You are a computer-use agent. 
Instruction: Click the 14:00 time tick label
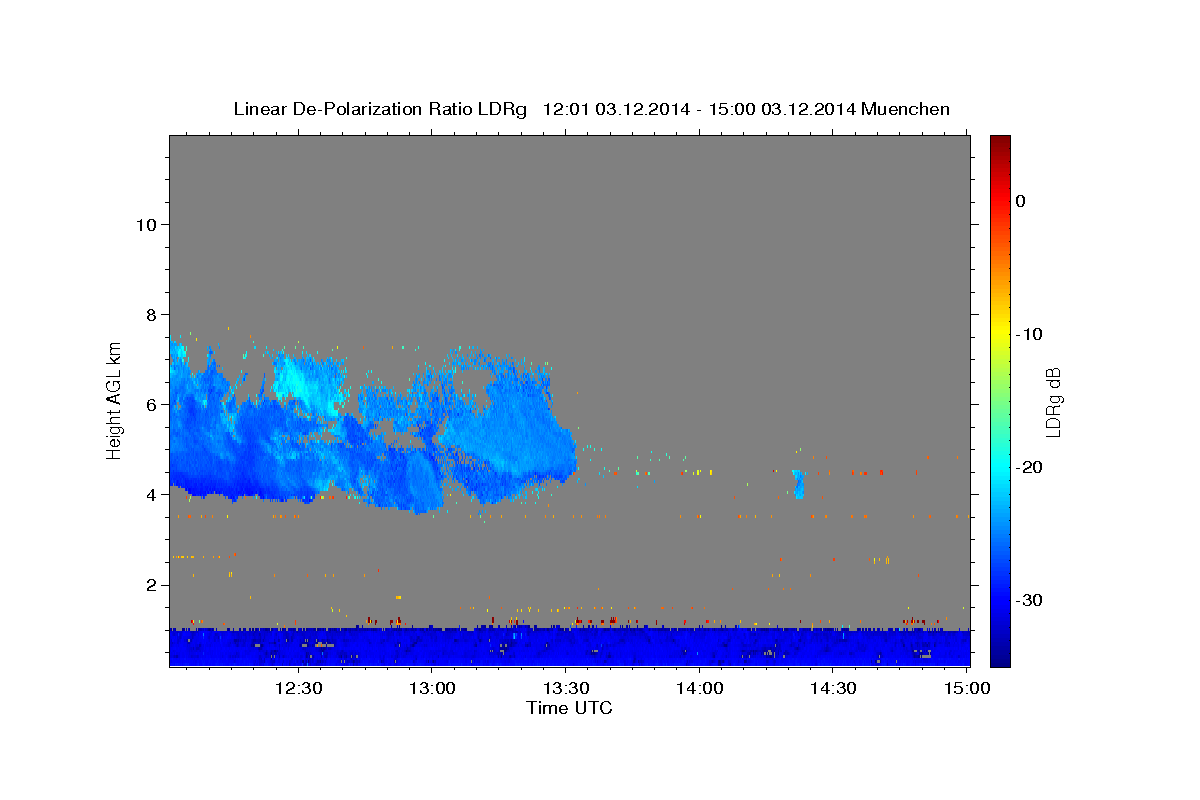tap(699, 688)
